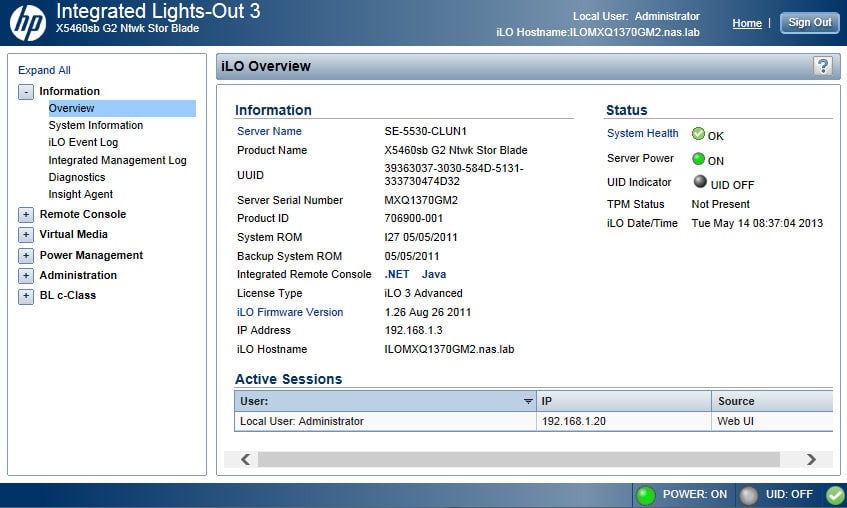Click System ROM value I27 05/05/2011
This screenshot has width=847, height=508.
[421, 237]
